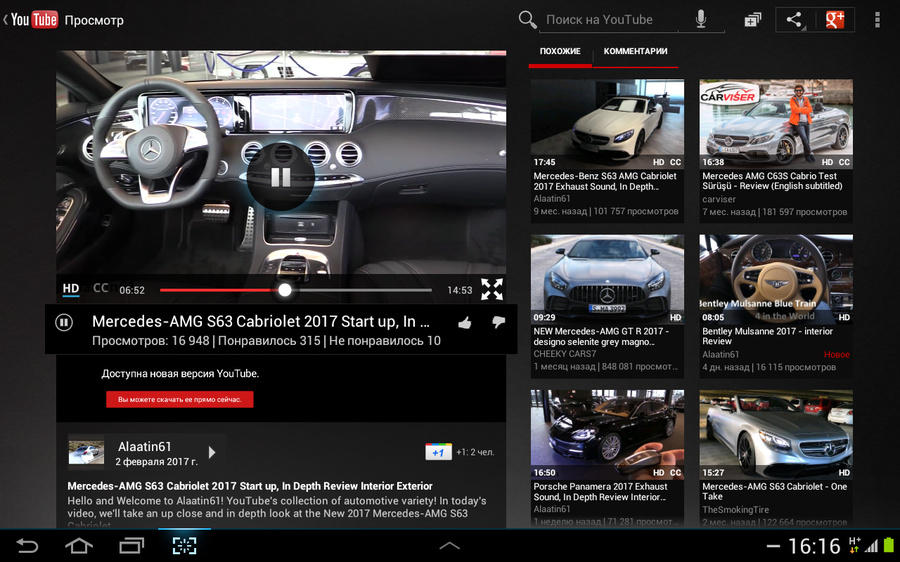The height and width of the screenshot is (562, 900).
Task: Tap the YouTube logo back button
Action: (30, 20)
